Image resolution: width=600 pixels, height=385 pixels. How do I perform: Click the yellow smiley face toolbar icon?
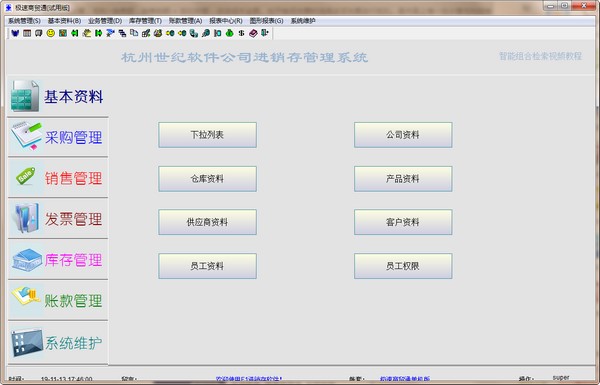pyautogui.click(x=51, y=33)
